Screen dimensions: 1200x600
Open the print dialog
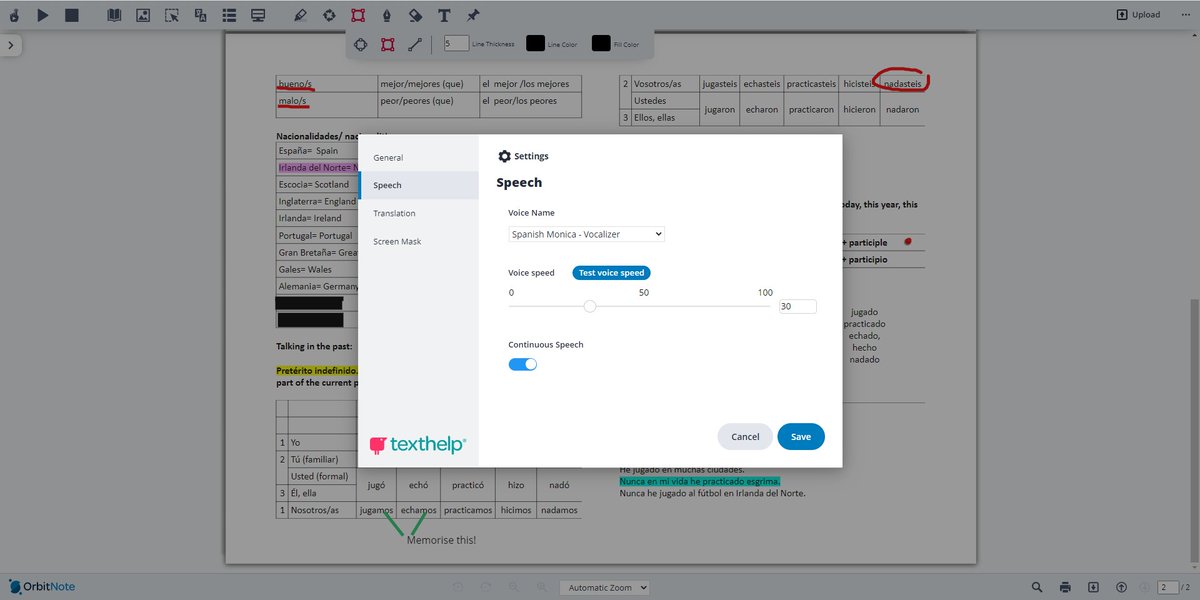pyautogui.click(x=1065, y=587)
